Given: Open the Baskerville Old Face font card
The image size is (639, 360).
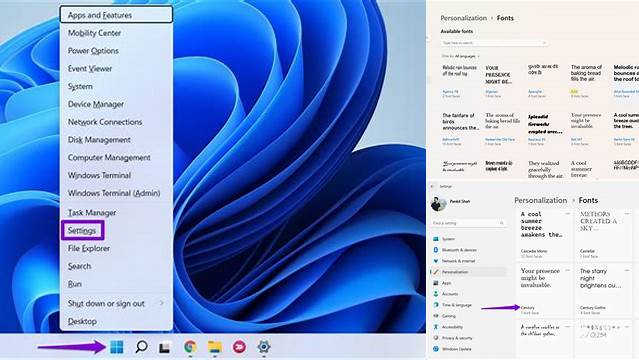Looking at the screenshot, I should (x=502, y=130).
